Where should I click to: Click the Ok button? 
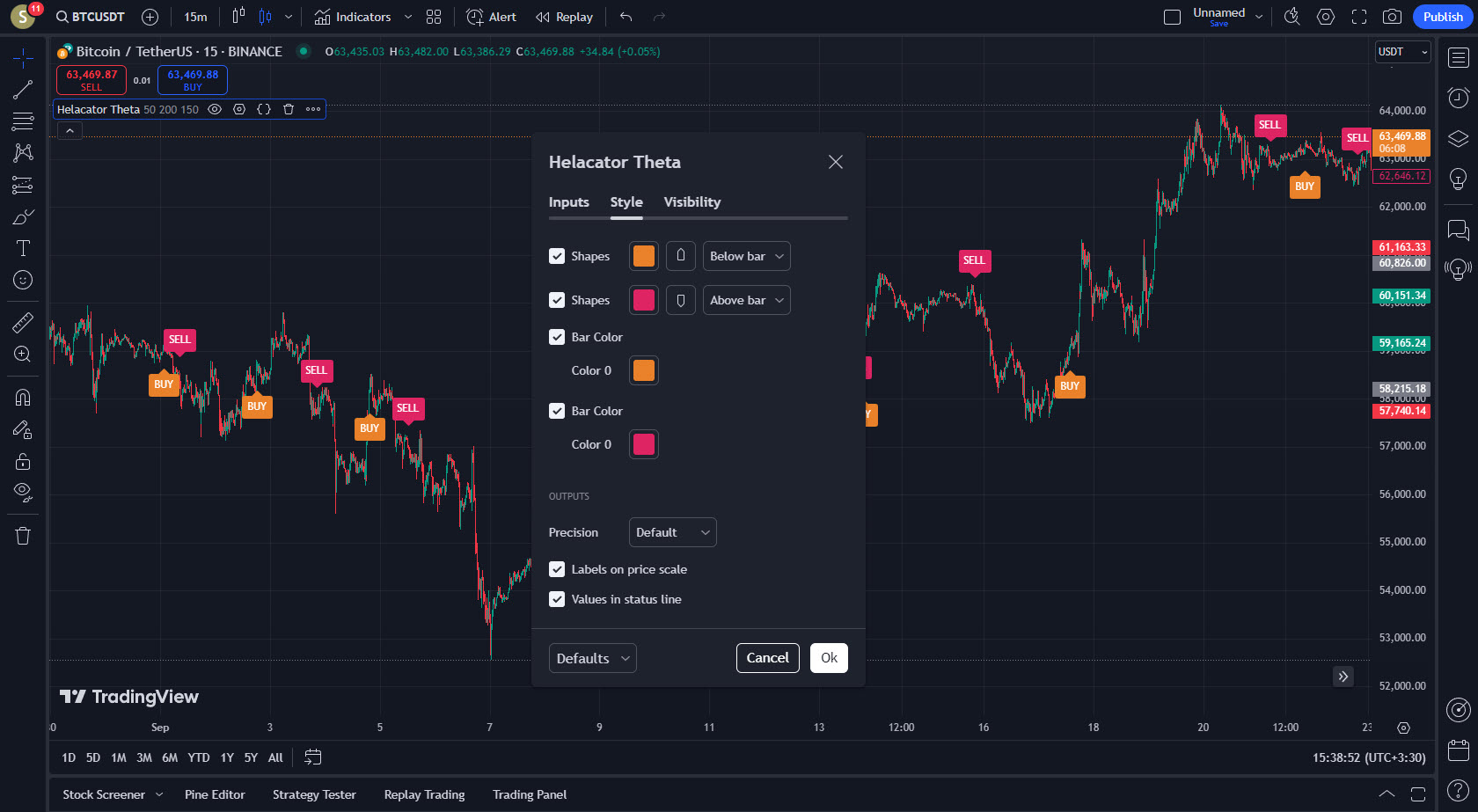(829, 658)
